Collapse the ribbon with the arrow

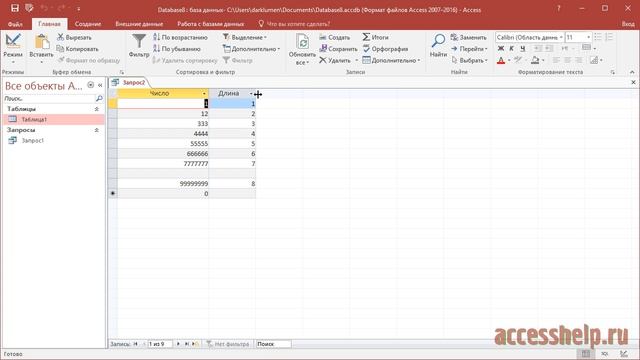click(632, 72)
